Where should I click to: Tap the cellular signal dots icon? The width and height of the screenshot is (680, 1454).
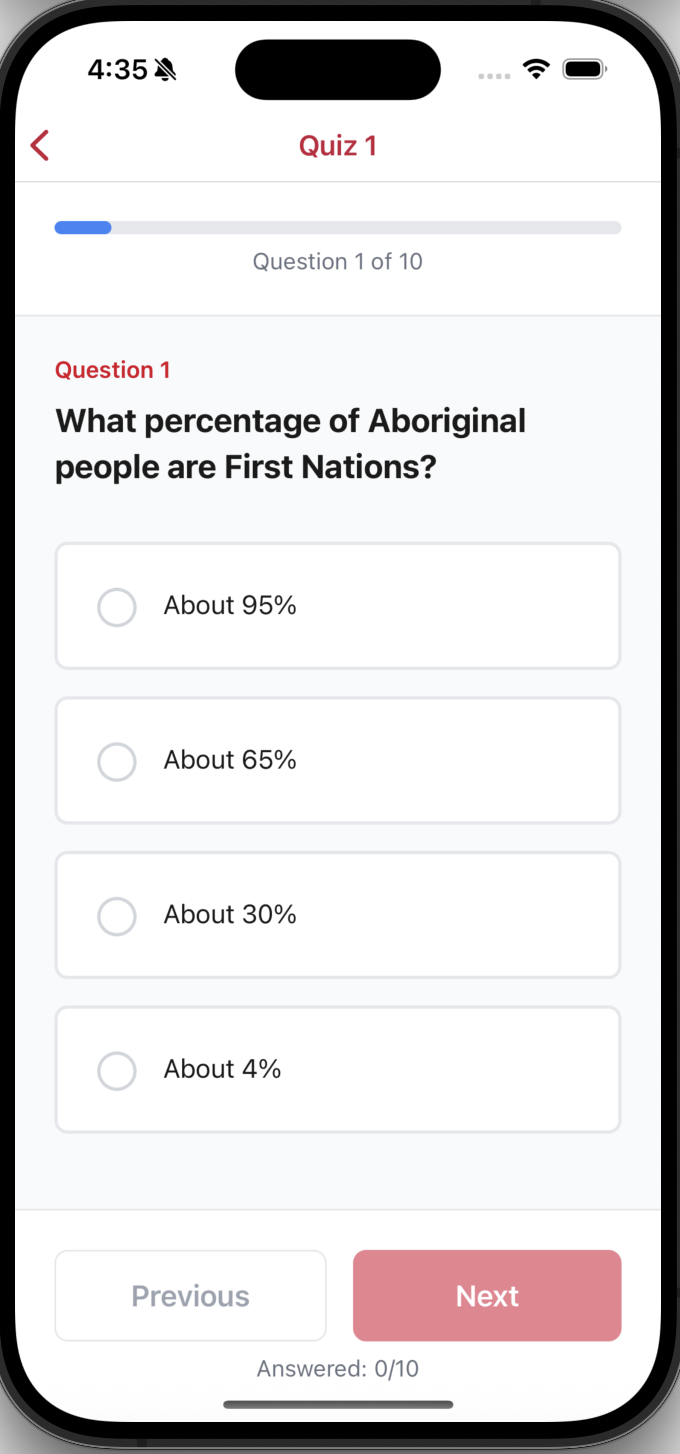tap(493, 75)
